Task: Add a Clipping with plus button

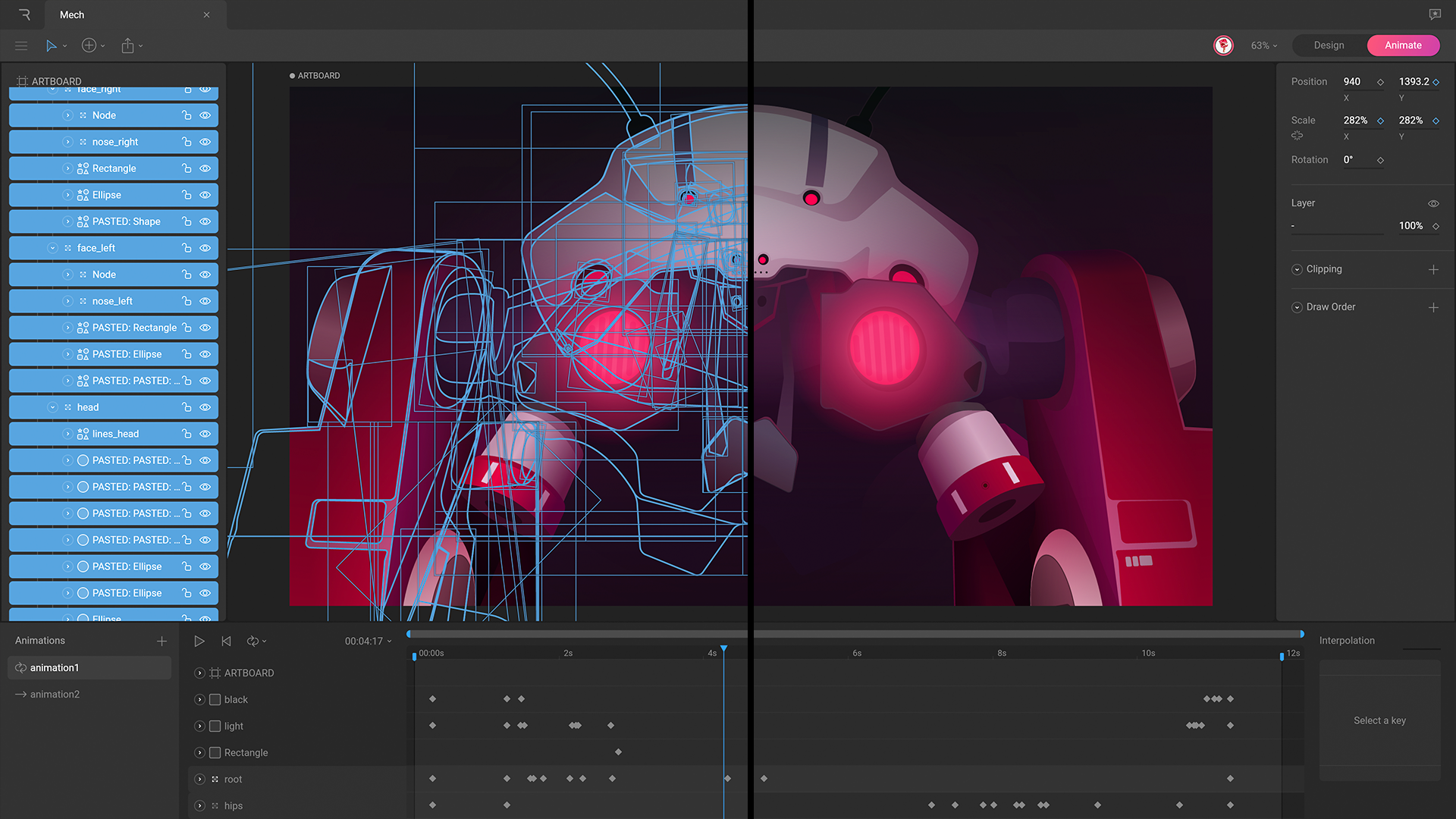Action: [x=1433, y=269]
